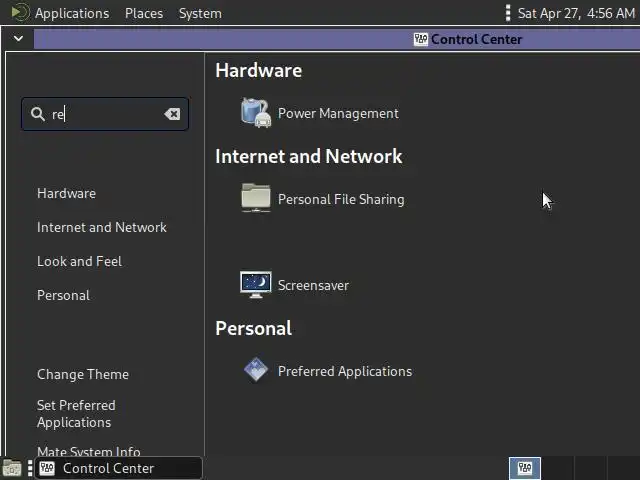
Task: Select the Change Theme common task
Action: pyautogui.click(x=82, y=374)
